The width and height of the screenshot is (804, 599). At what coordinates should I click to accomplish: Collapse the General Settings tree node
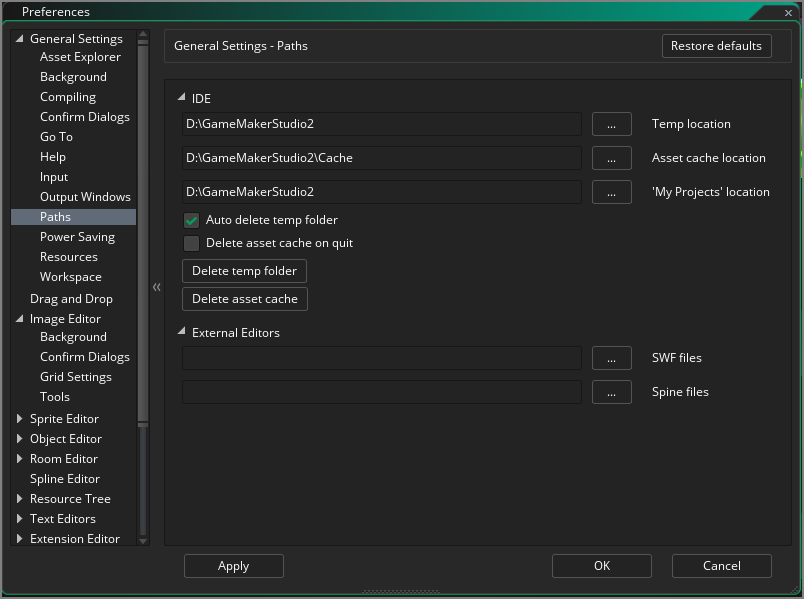(19, 38)
